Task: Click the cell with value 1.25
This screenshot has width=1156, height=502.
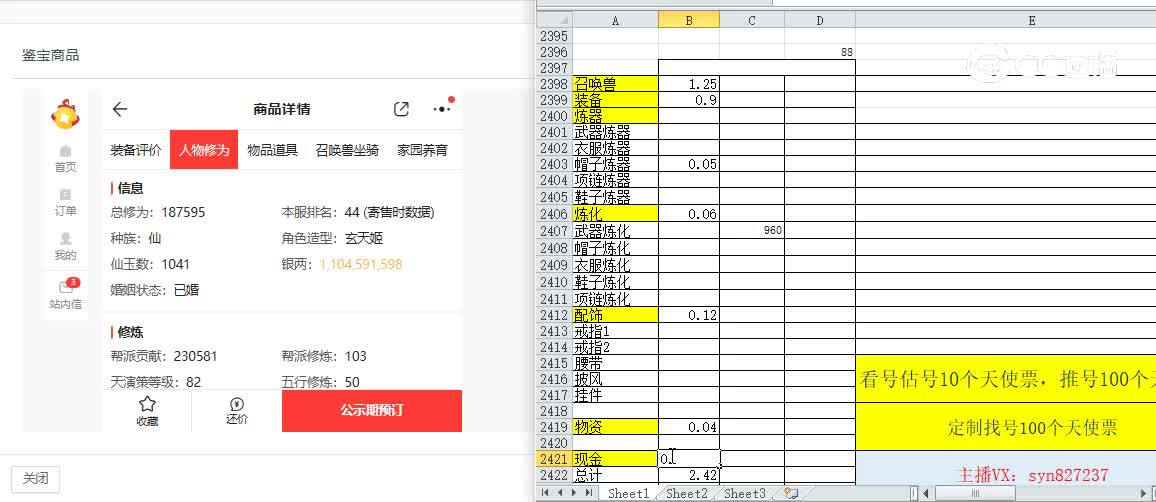Action: pyautogui.click(x=689, y=84)
